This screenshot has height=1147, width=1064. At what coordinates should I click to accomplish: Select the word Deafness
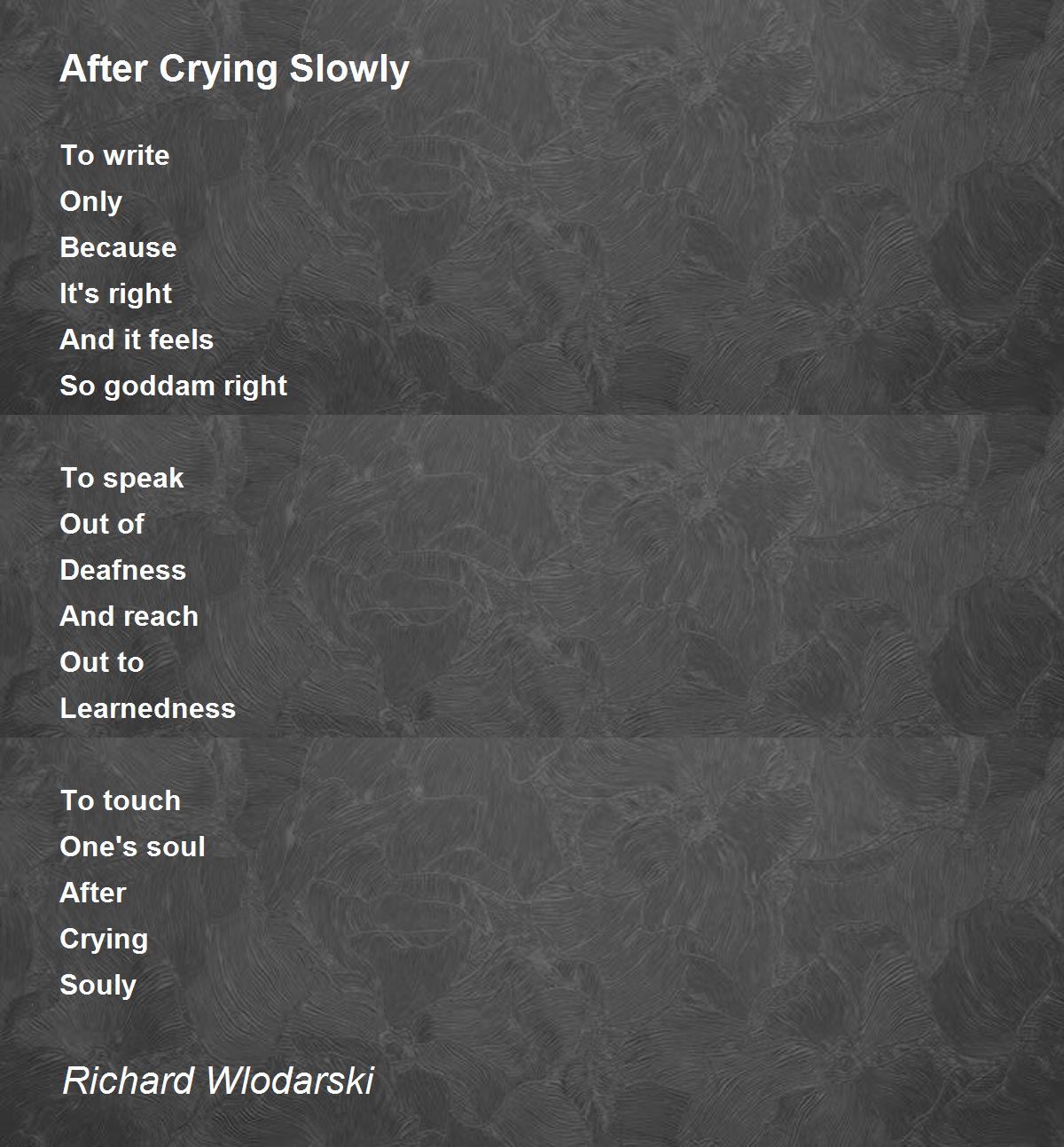[x=122, y=570]
